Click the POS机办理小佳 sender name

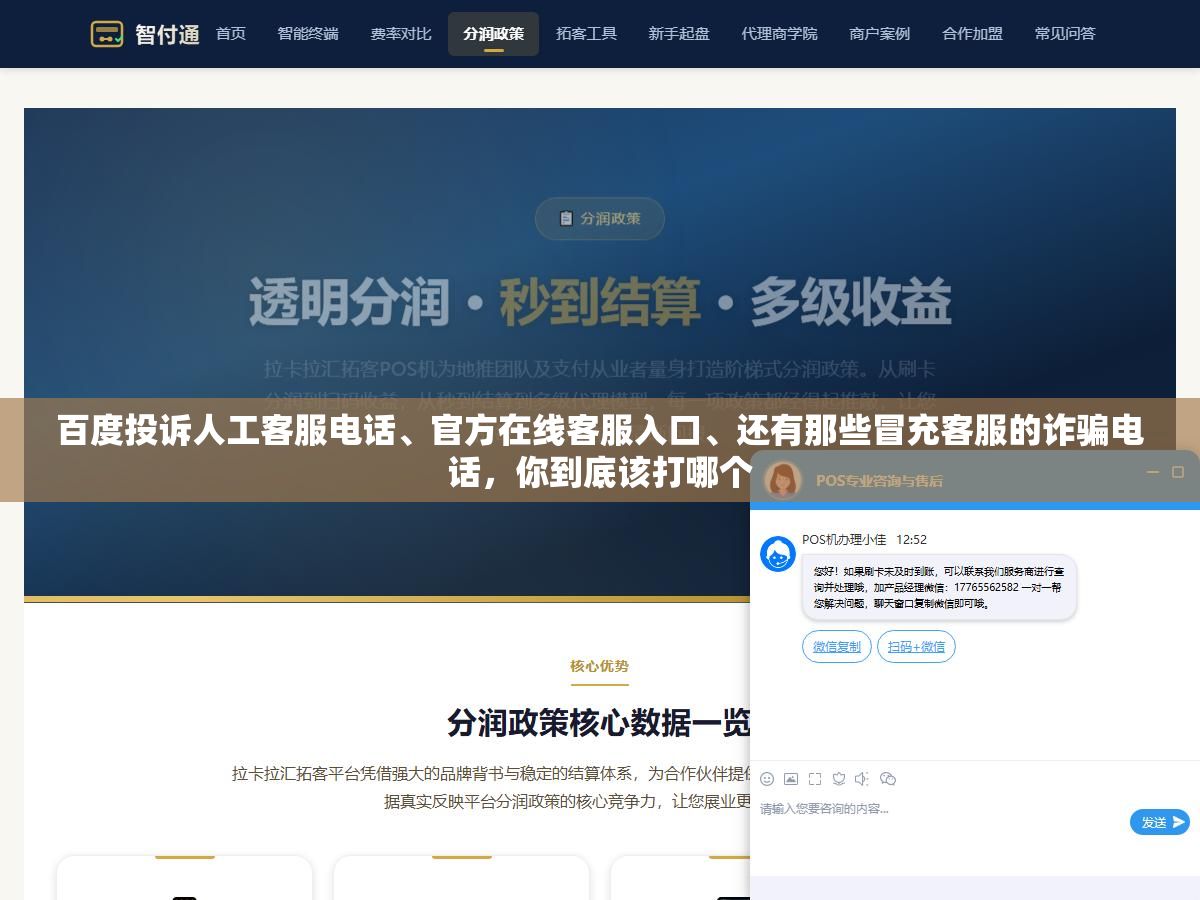pos(844,539)
